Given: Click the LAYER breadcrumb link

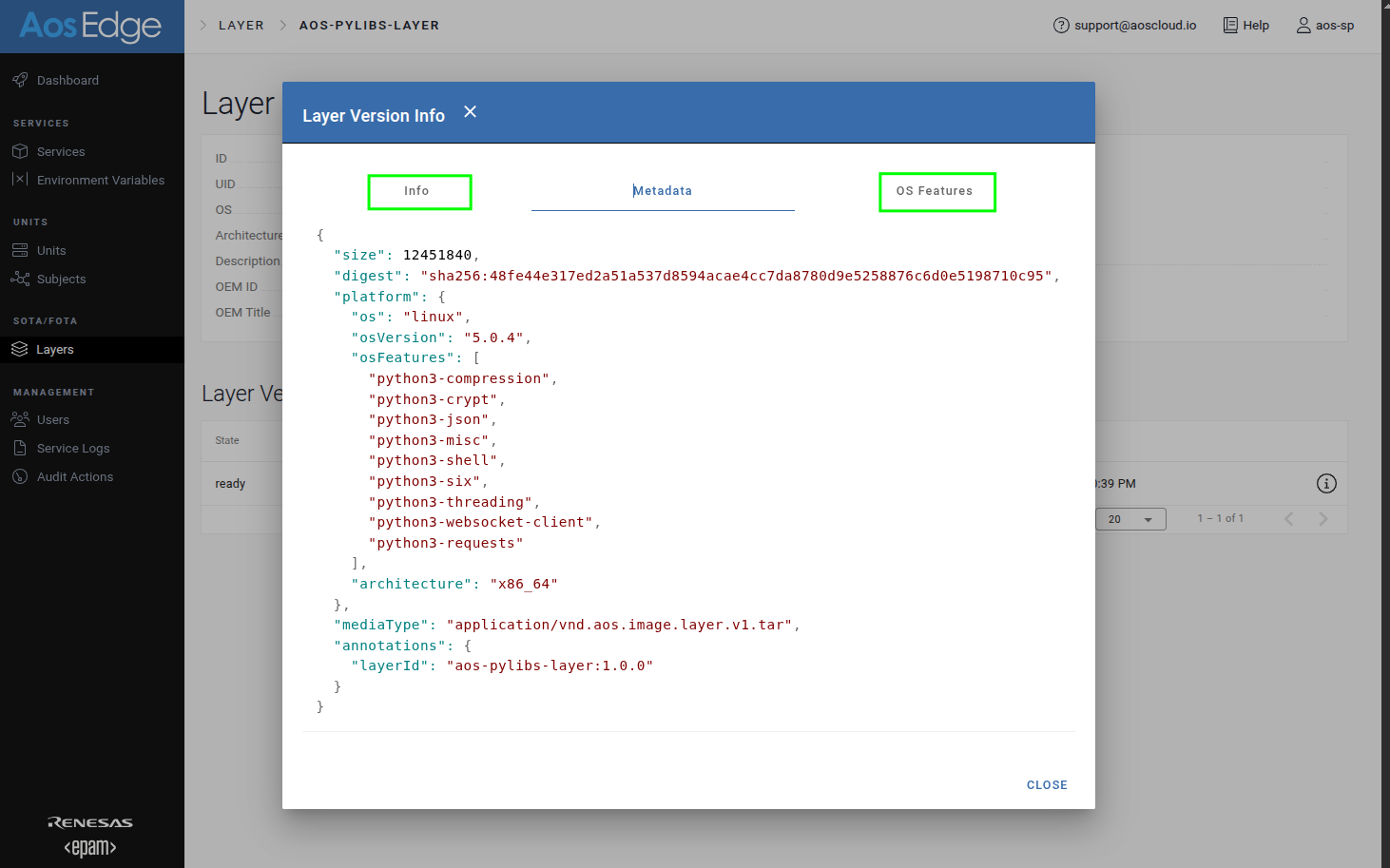Looking at the screenshot, I should pos(241,26).
